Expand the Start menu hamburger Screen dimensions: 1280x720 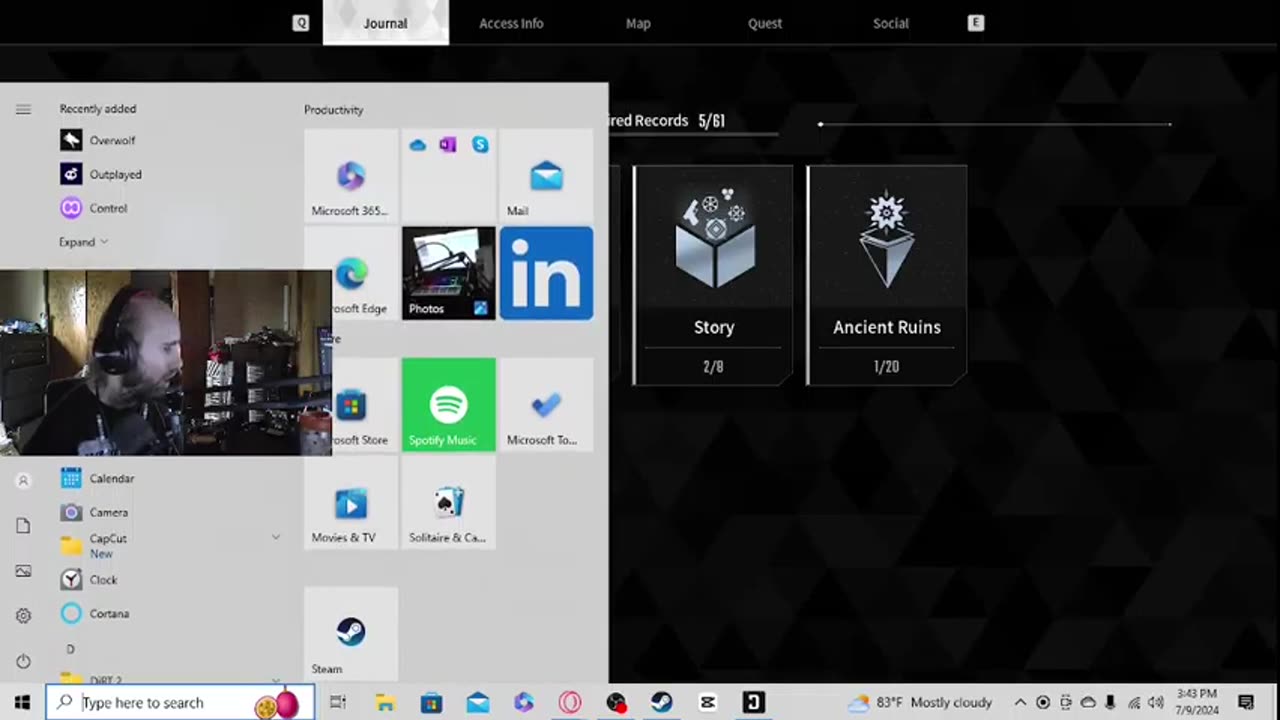pos(23,109)
